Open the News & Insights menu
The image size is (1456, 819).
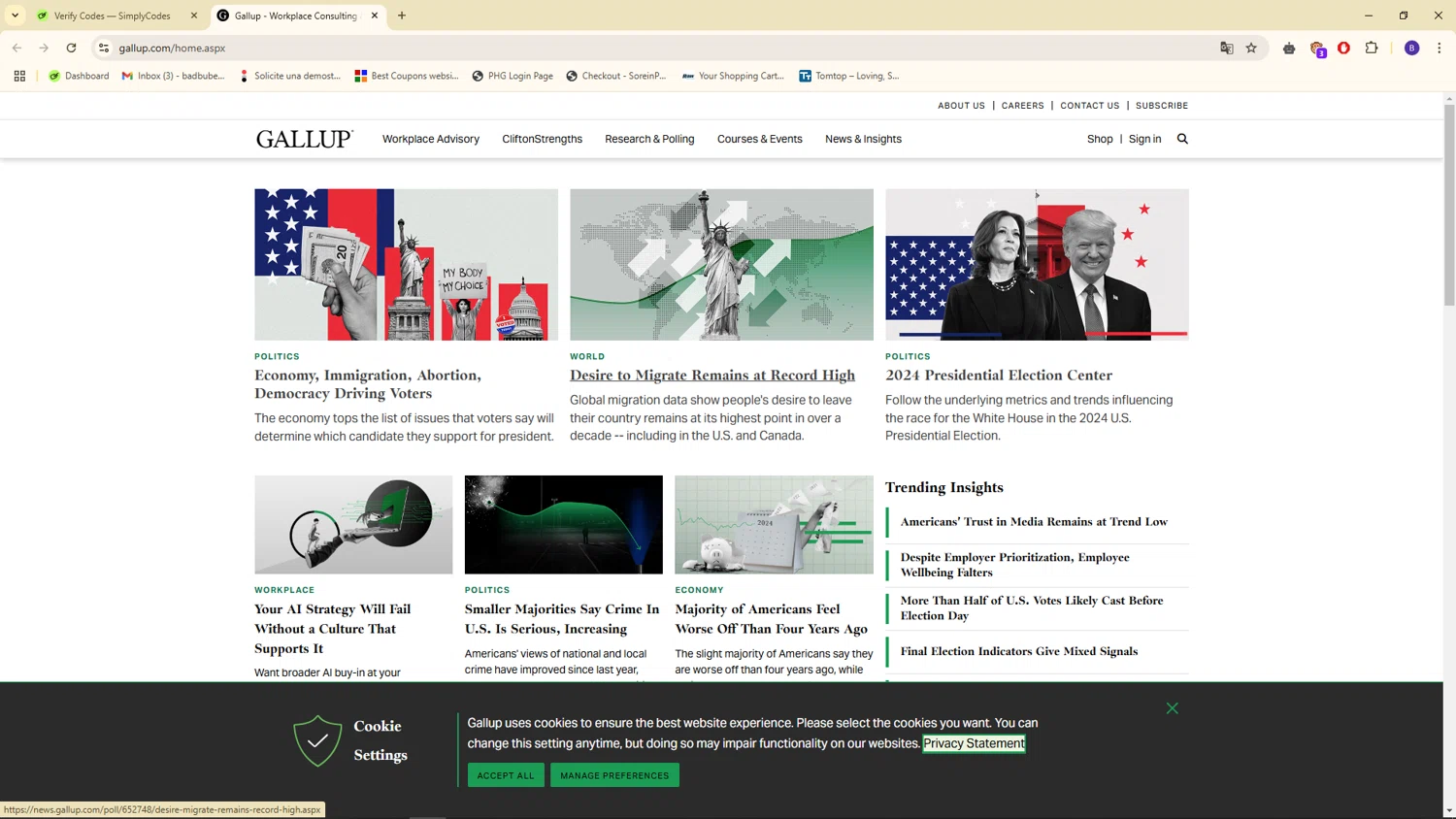click(863, 139)
